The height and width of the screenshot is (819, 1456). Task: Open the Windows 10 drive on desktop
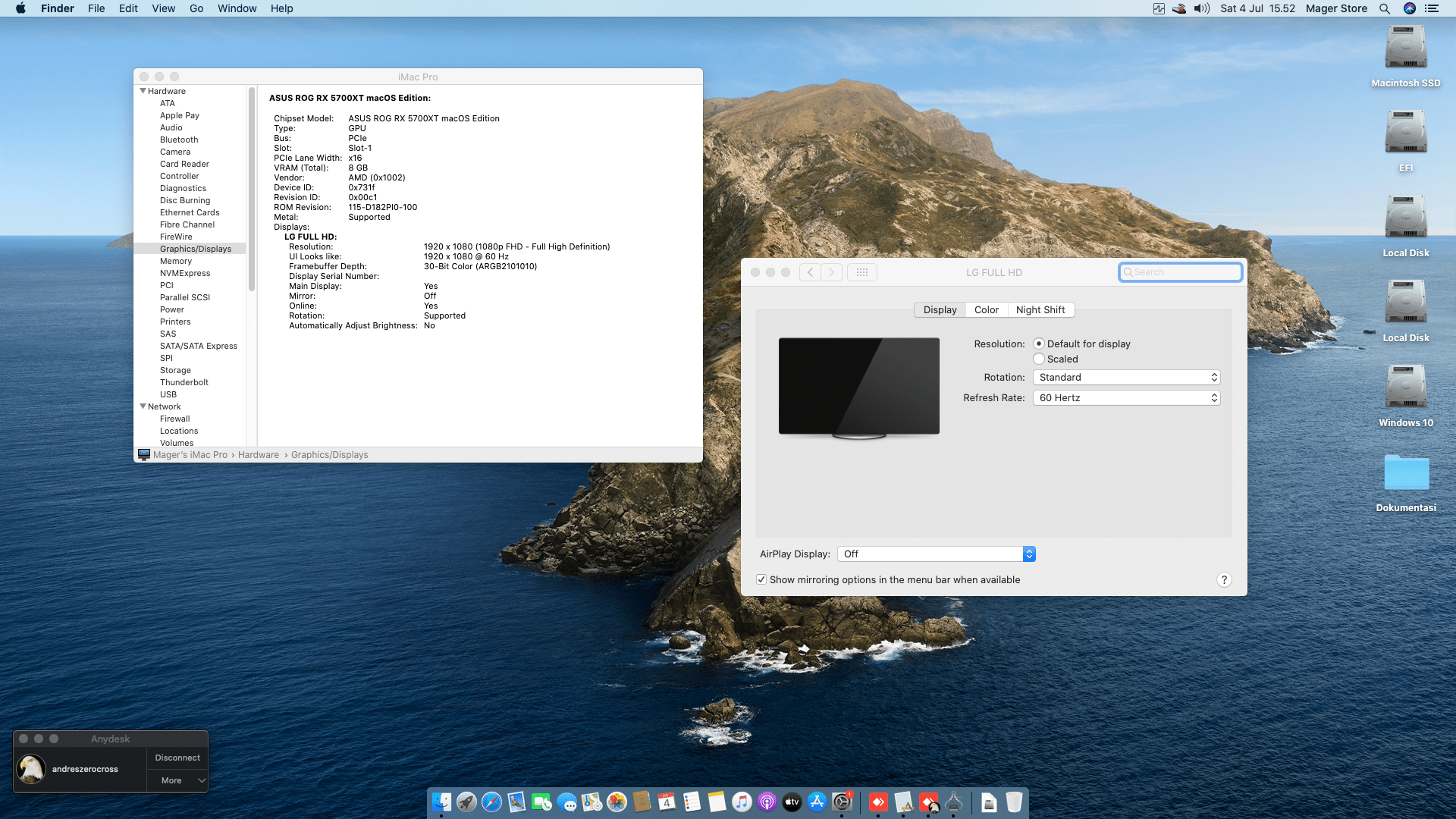(1406, 388)
